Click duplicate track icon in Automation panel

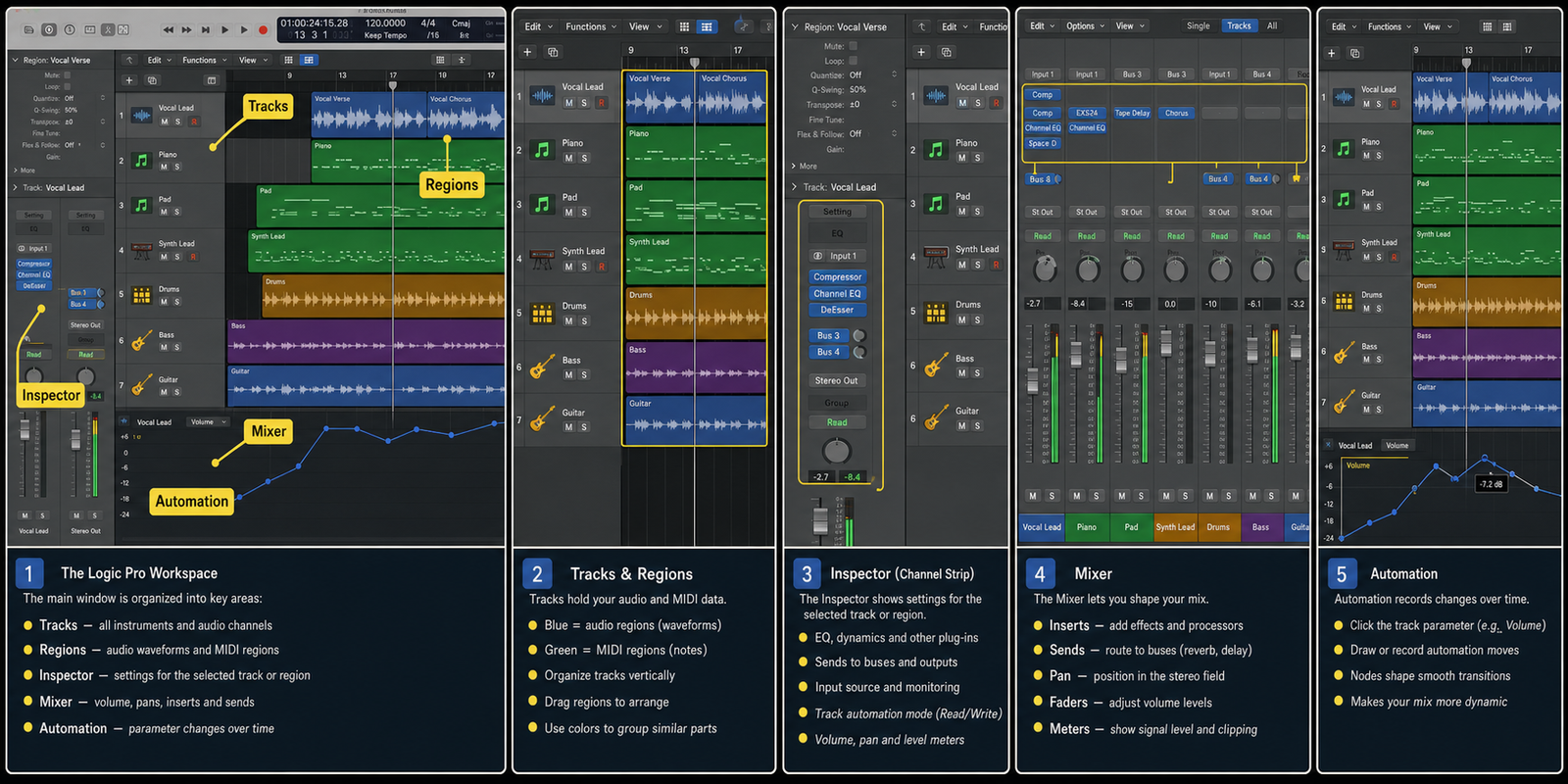pyautogui.click(x=1354, y=53)
